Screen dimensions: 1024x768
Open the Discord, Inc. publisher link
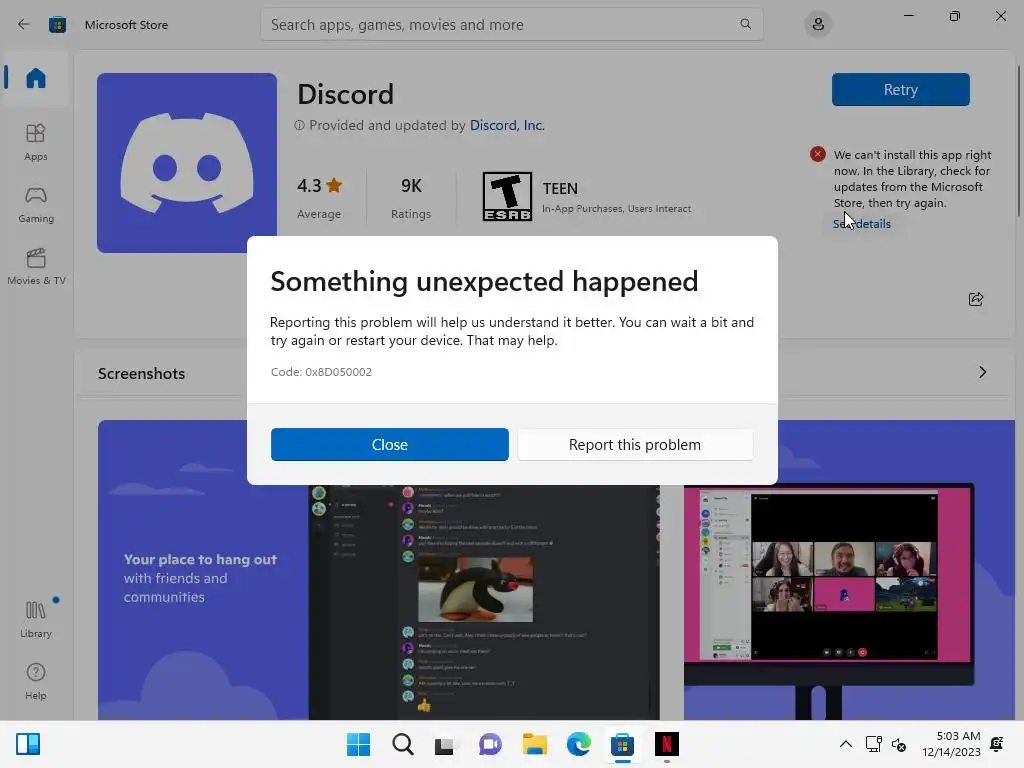[x=507, y=125]
